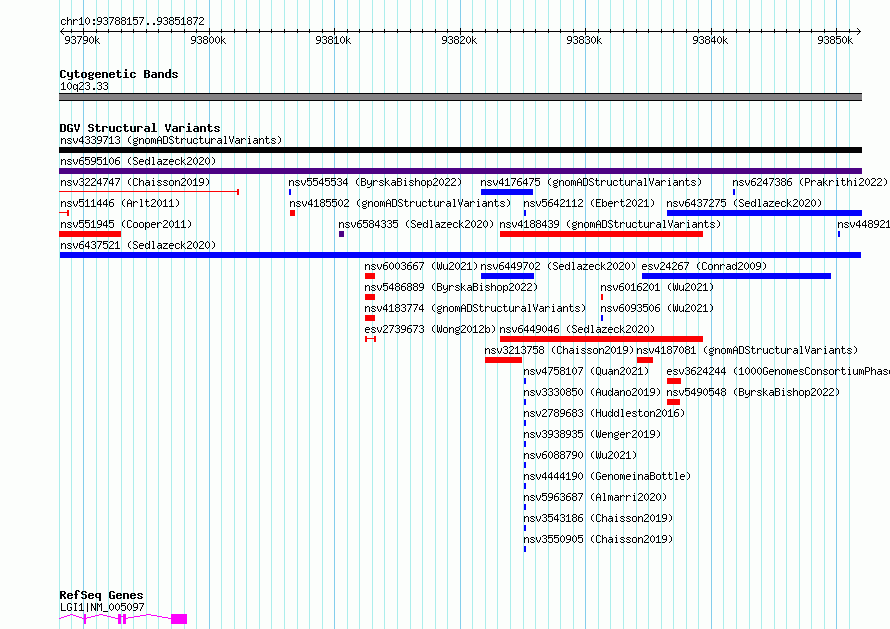Open nsv6093506 (Wu2021) variant
This screenshot has width=890, height=629.
click(657, 308)
